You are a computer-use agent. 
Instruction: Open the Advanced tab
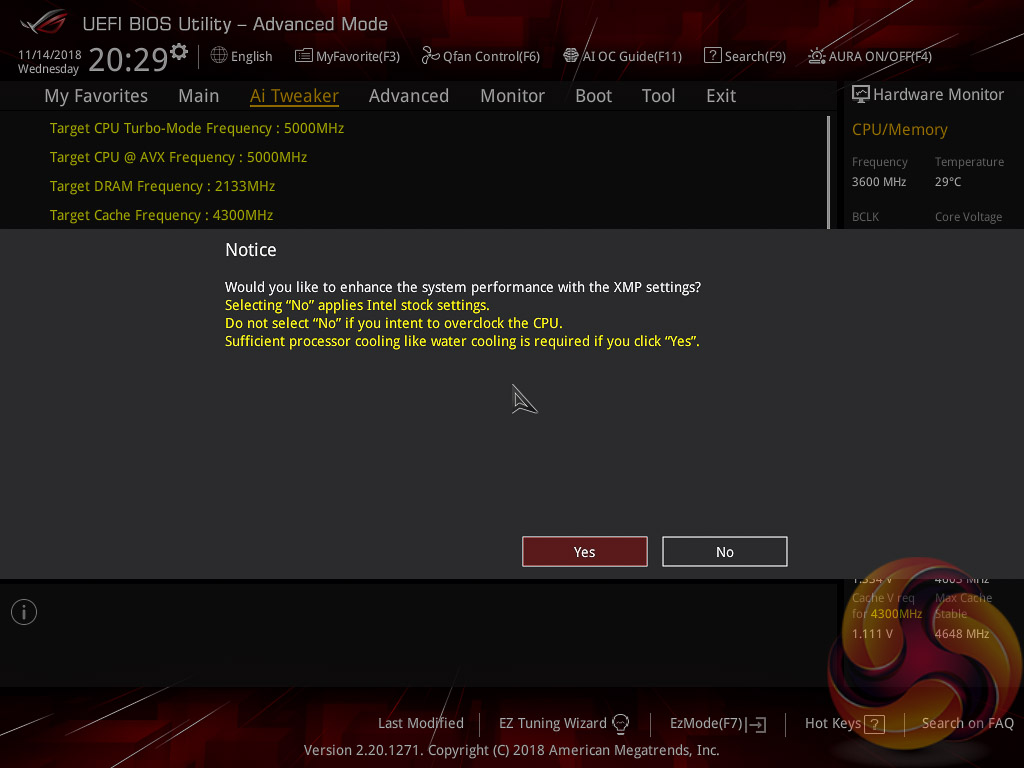tap(409, 96)
